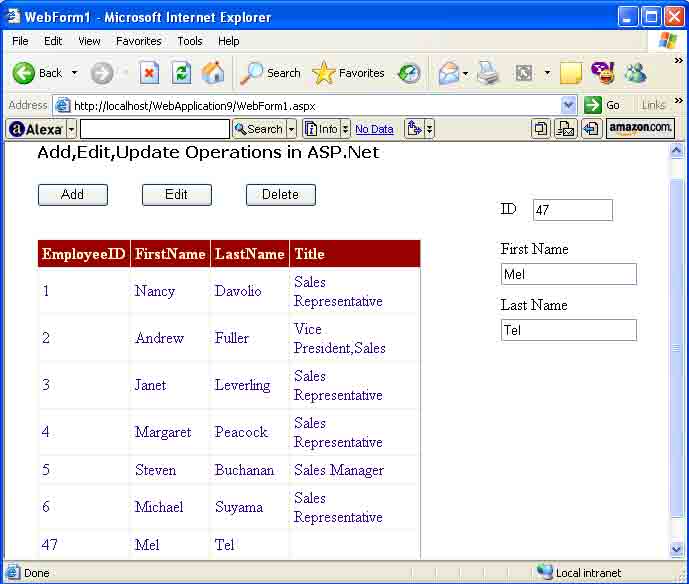Open Favorites star panel

tap(348, 73)
